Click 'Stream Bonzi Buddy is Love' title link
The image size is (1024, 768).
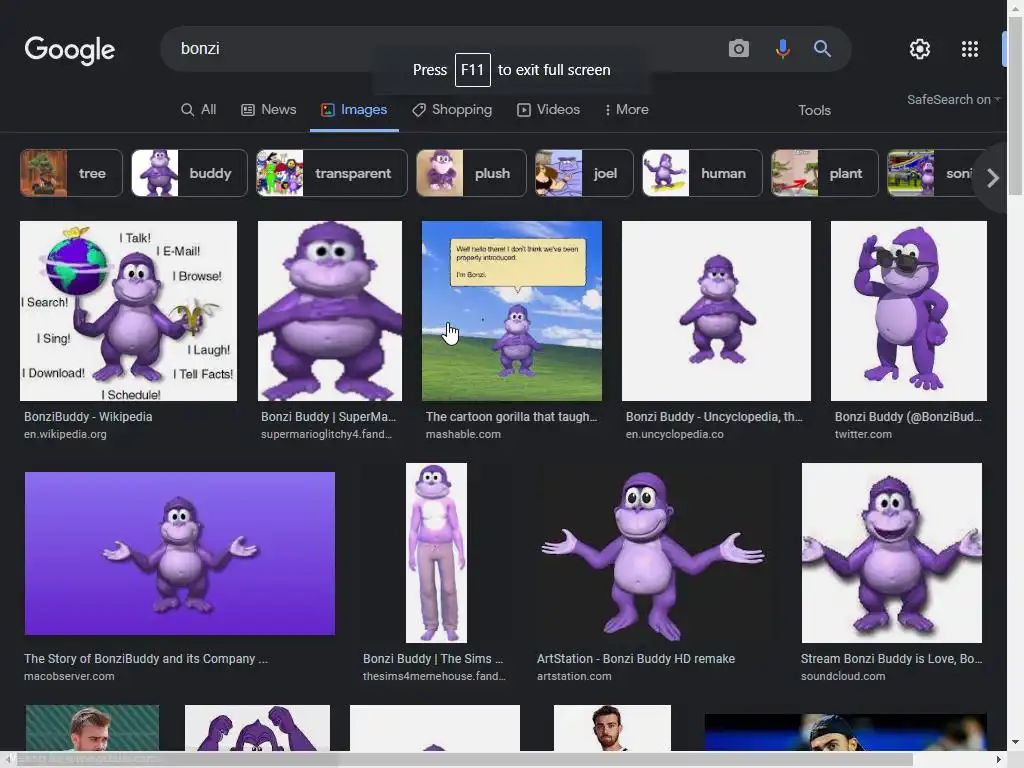[891, 658]
